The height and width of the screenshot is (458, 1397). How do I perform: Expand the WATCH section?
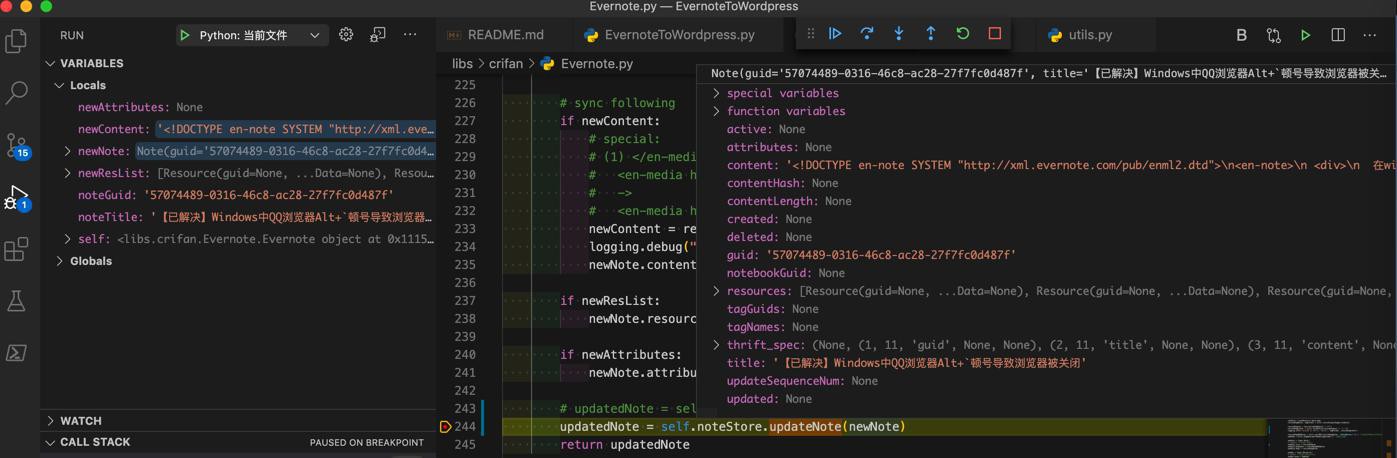coord(51,421)
